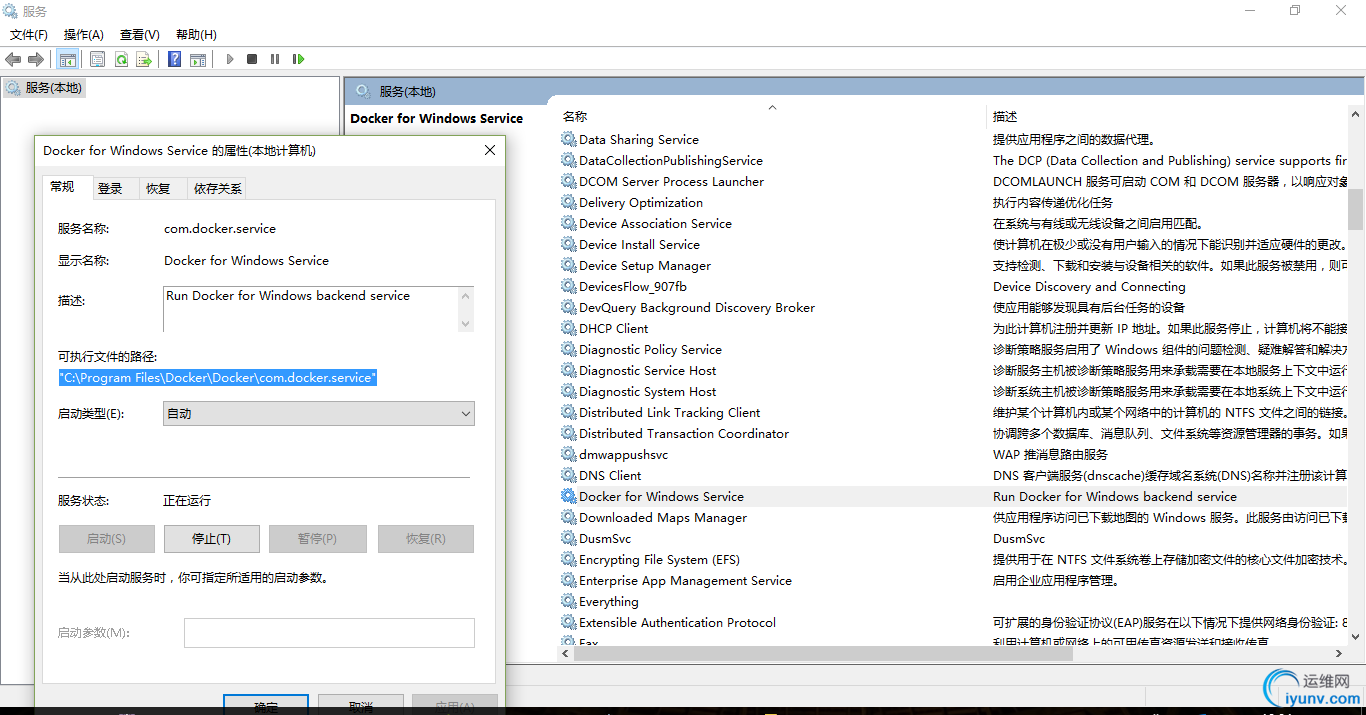Viewport: 1366px width, 715px height.
Task: Click the description box scroll-down arrow
Action: pos(465,323)
